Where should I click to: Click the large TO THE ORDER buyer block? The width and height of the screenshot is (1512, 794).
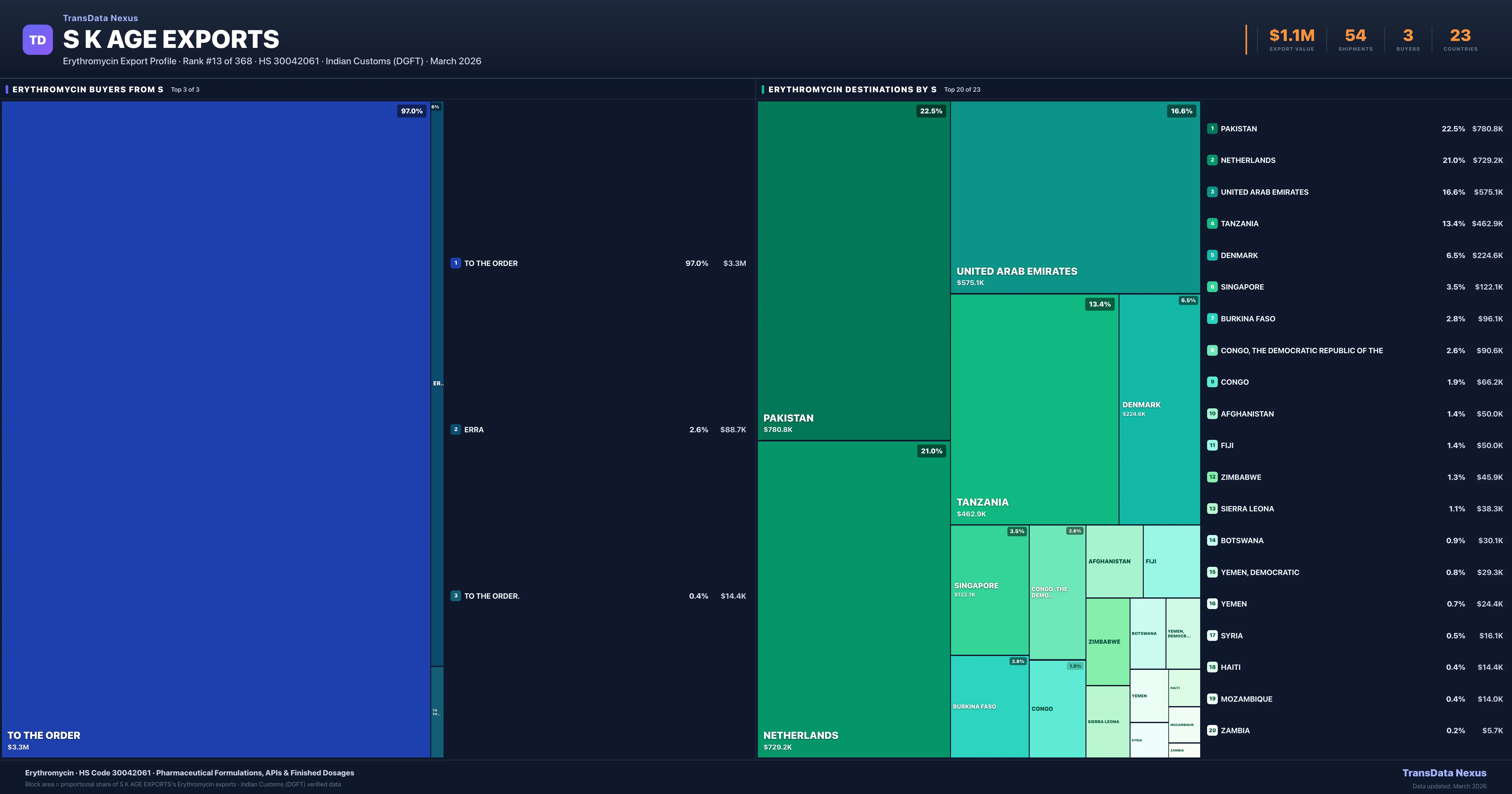[x=216, y=429]
